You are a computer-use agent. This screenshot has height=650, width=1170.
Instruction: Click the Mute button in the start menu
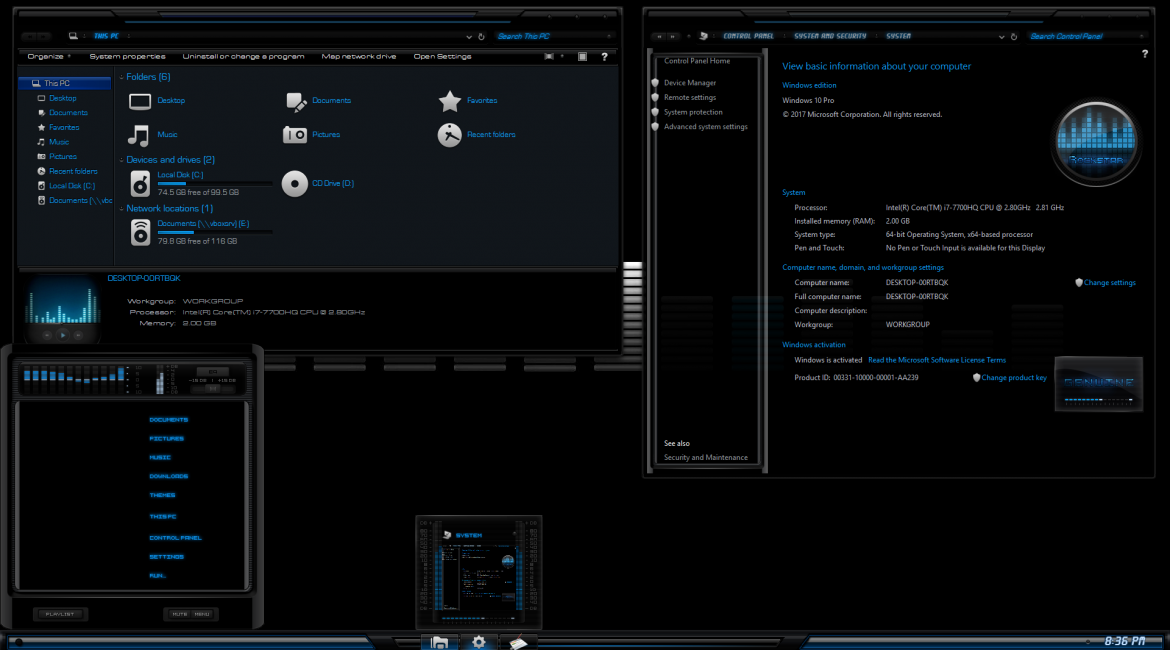[x=180, y=614]
